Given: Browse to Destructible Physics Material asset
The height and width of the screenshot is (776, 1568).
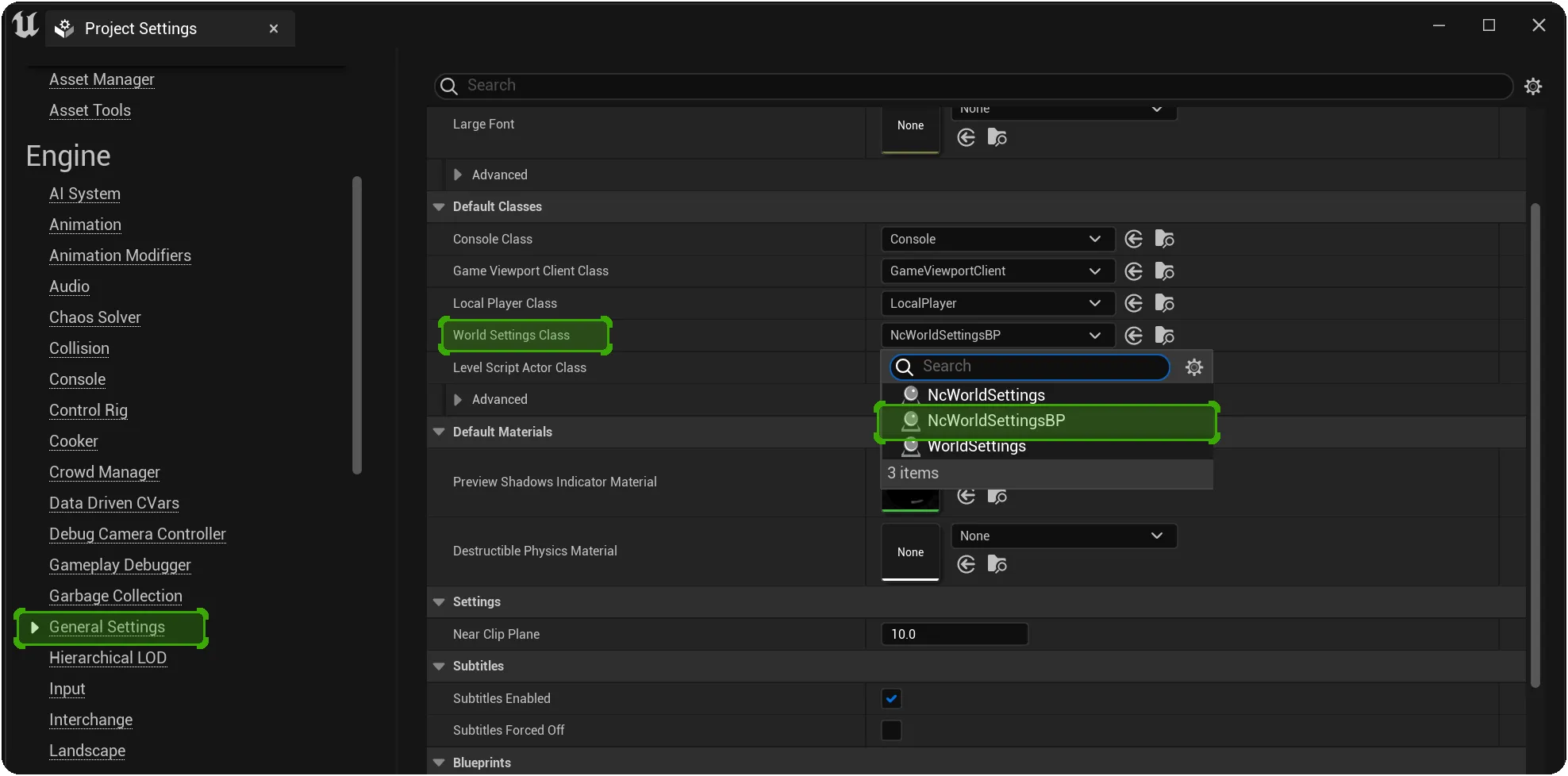Looking at the screenshot, I should click(997, 564).
